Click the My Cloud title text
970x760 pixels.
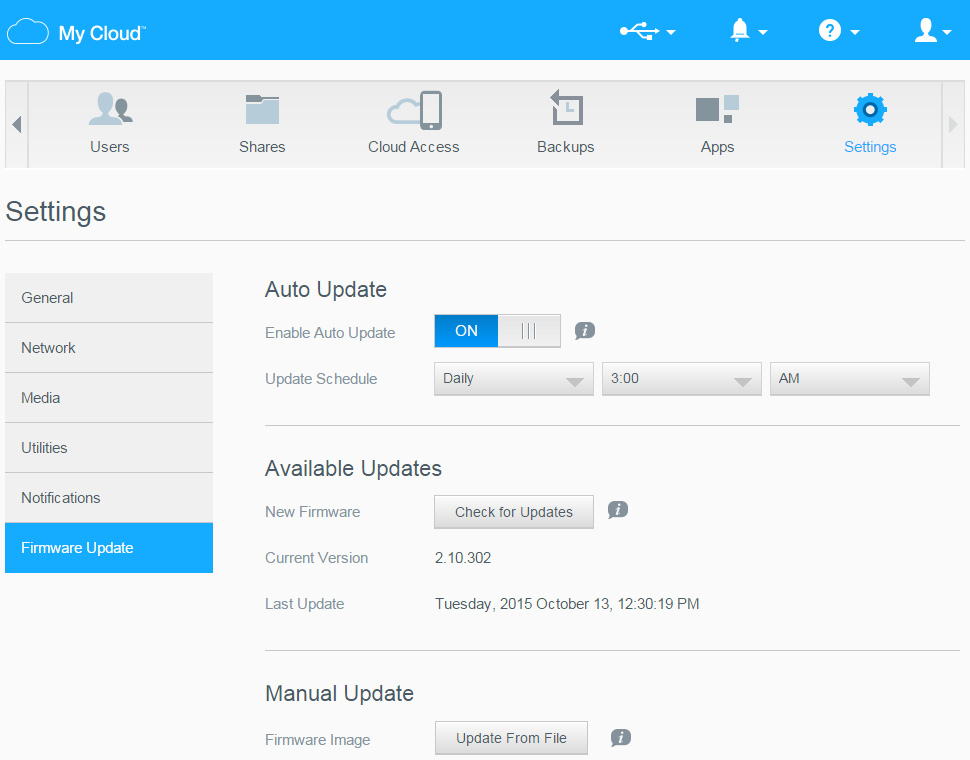click(x=101, y=33)
